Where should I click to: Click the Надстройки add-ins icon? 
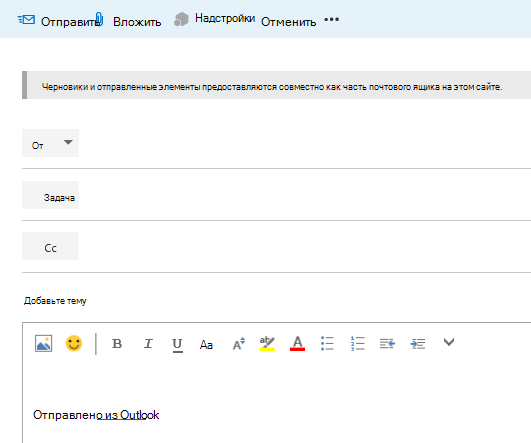[x=181, y=19]
